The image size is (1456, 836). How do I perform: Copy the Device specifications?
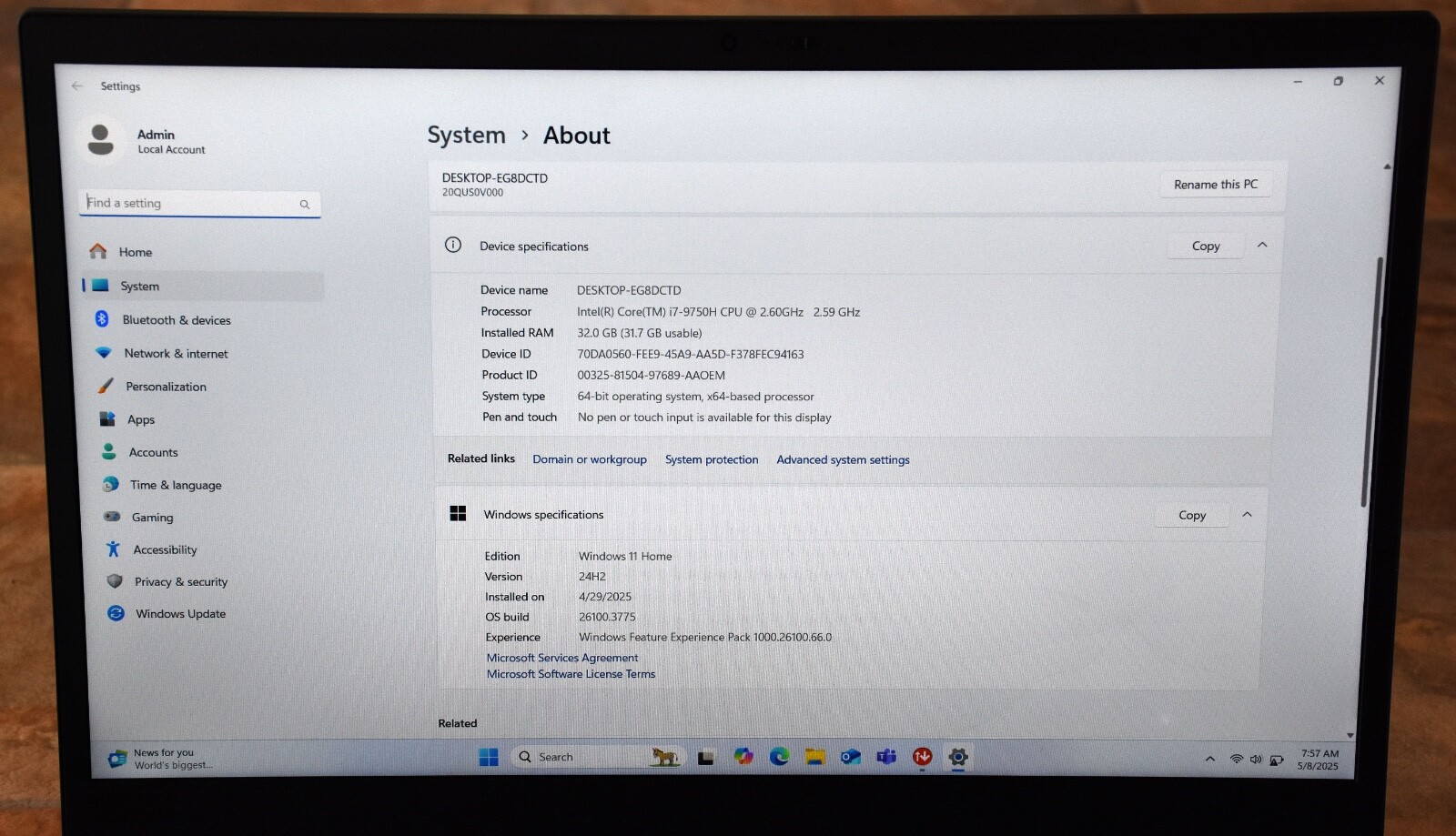point(1206,246)
